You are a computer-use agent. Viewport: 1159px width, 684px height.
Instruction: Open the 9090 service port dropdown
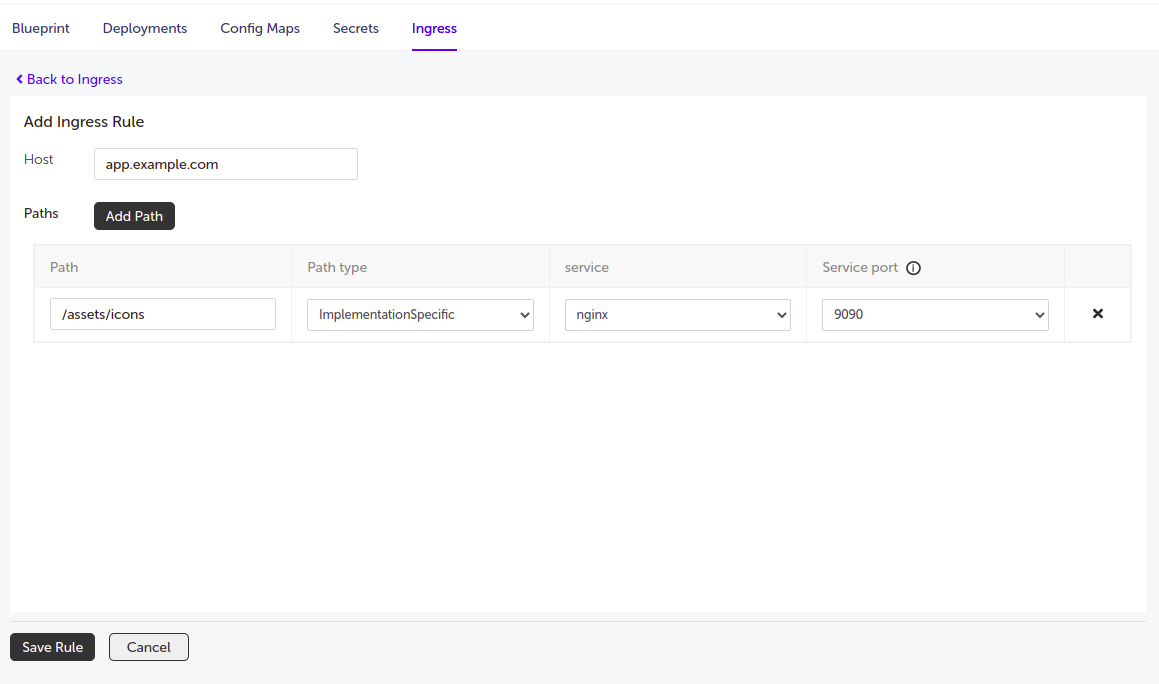point(935,315)
